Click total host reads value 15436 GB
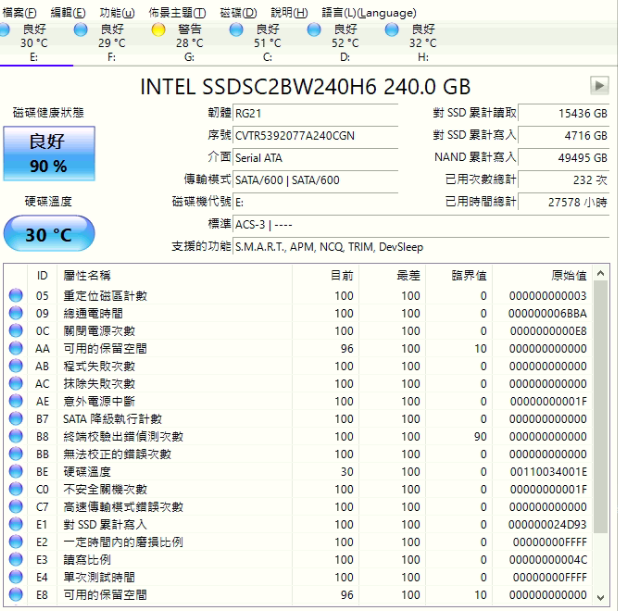 click(x=564, y=114)
